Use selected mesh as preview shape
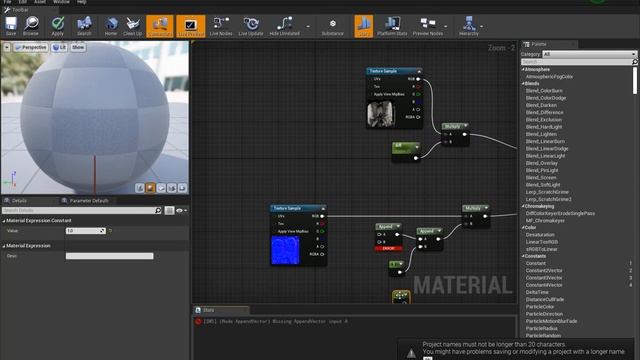 tap(182, 188)
